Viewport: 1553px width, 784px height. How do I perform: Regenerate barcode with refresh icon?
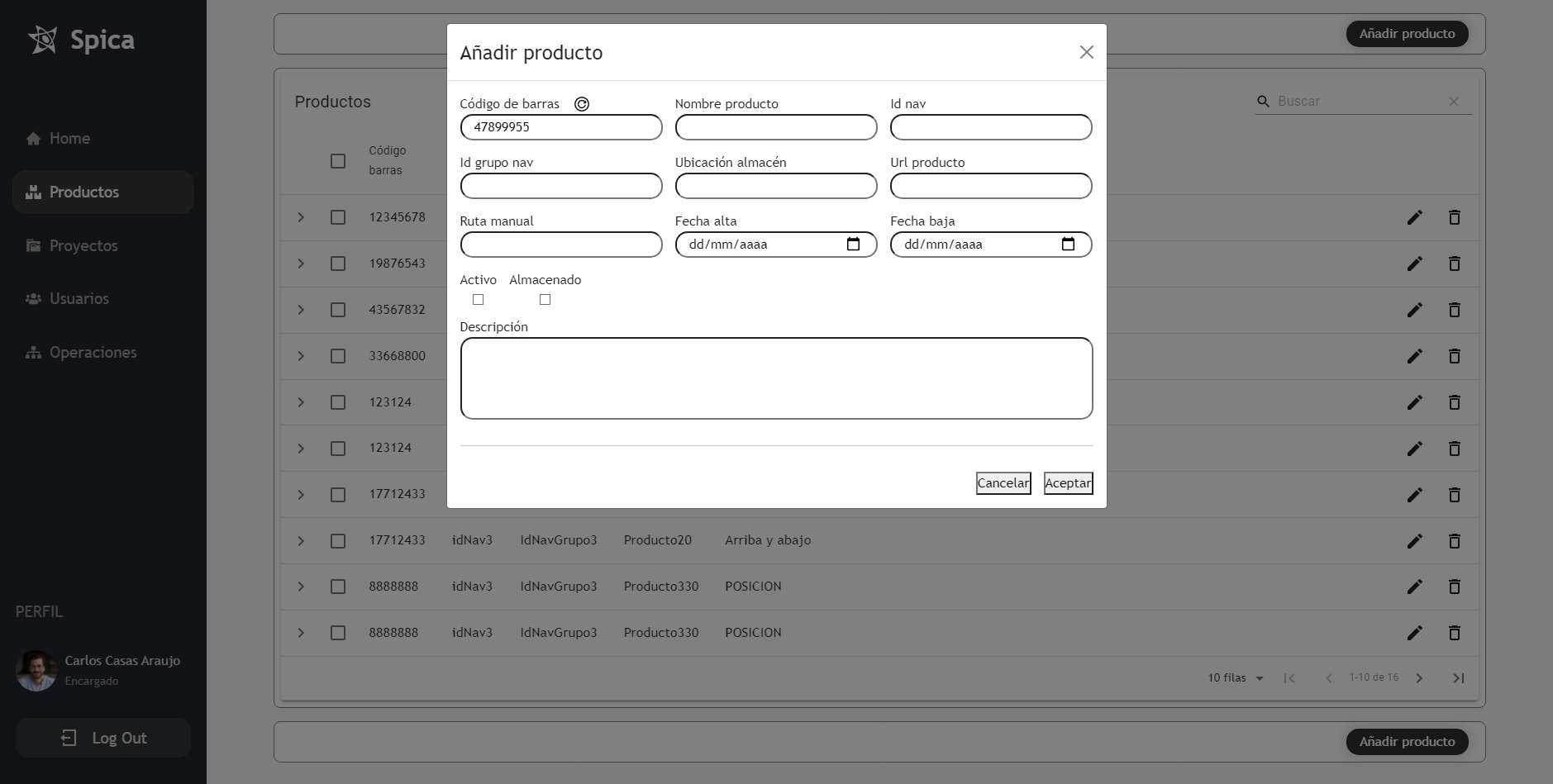[582, 104]
